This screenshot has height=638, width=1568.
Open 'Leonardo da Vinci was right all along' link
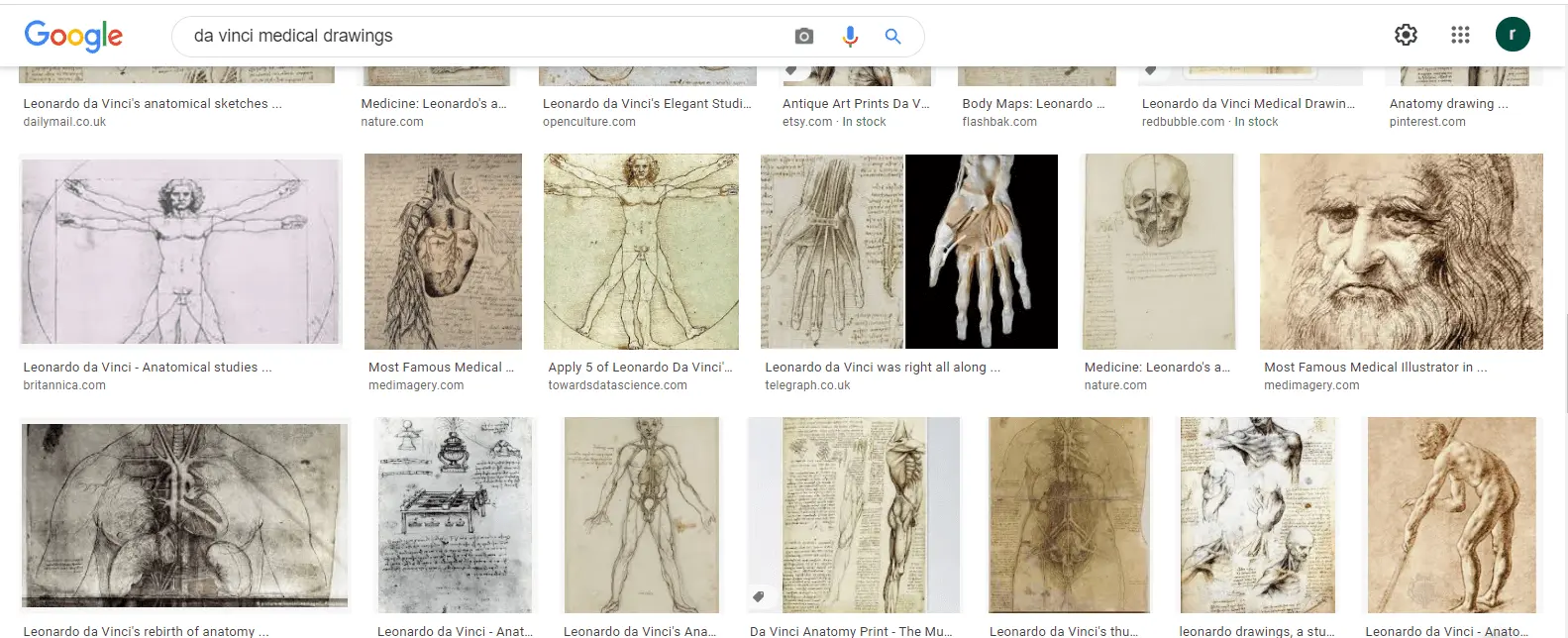pos(883,367)
